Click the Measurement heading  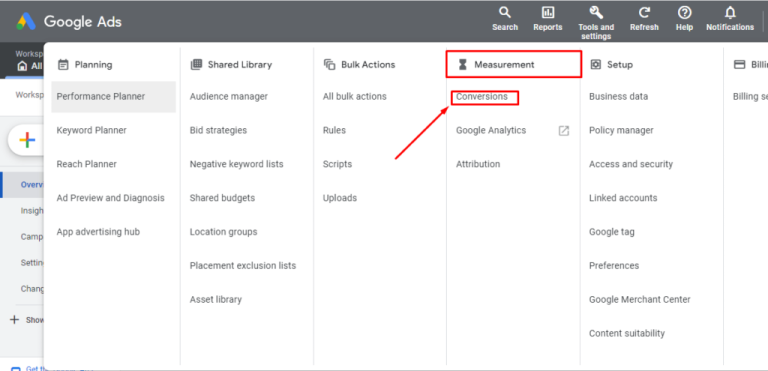click(504, 65)
